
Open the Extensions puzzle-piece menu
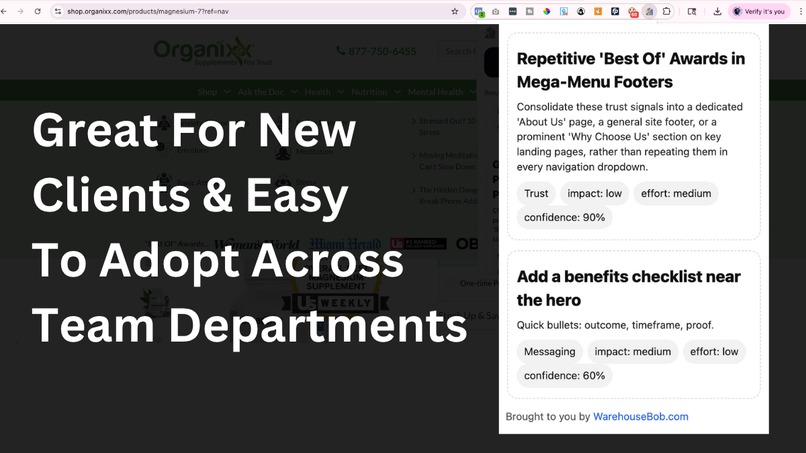click(667, 11)
